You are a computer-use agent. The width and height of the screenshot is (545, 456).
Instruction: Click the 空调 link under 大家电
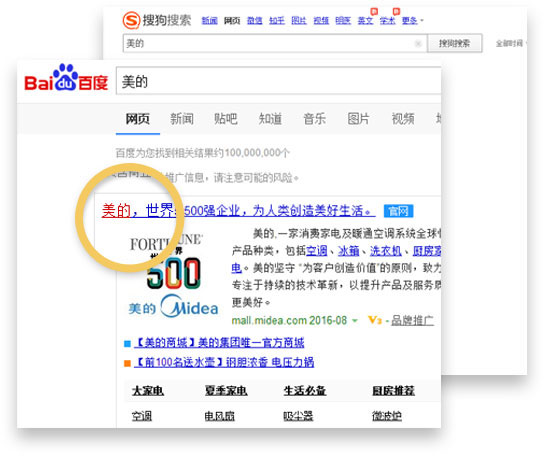click(142, 416)
